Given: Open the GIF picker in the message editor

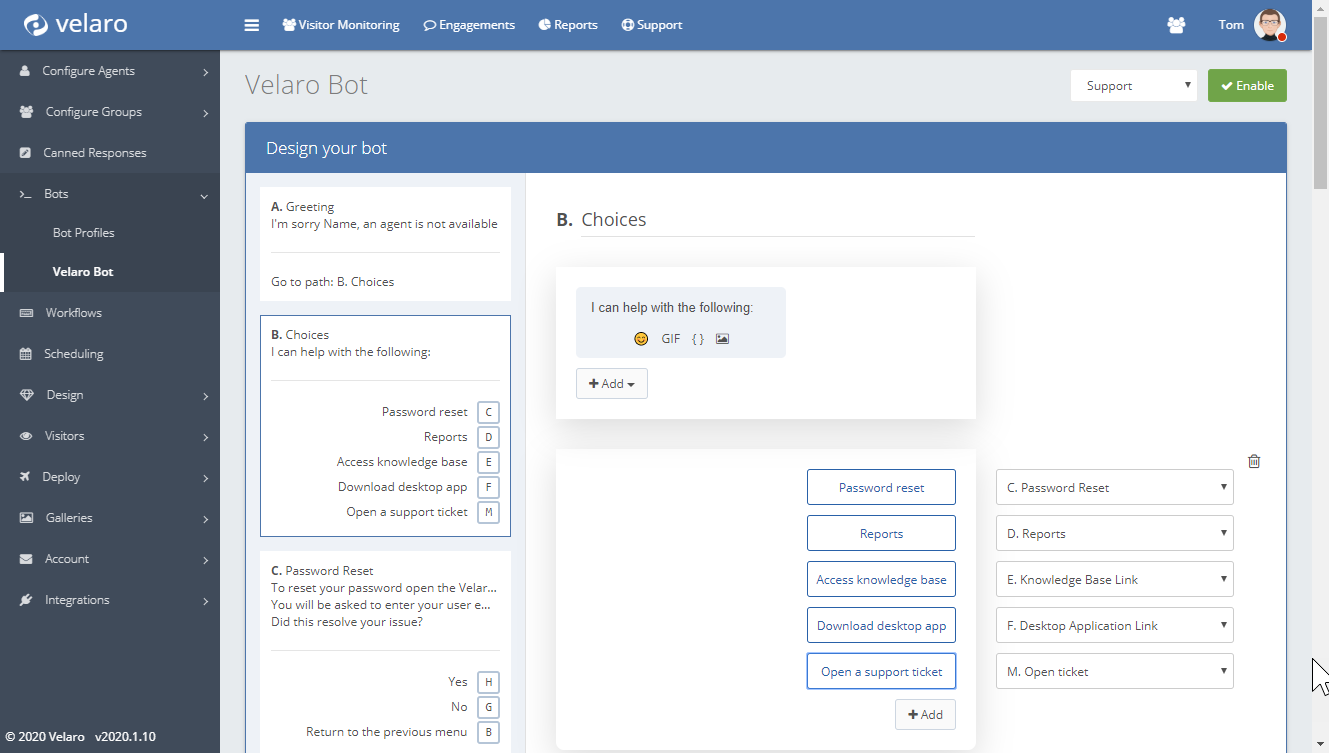Looking at the screenshot, I should pyautogui.click(x=670, y=338).
